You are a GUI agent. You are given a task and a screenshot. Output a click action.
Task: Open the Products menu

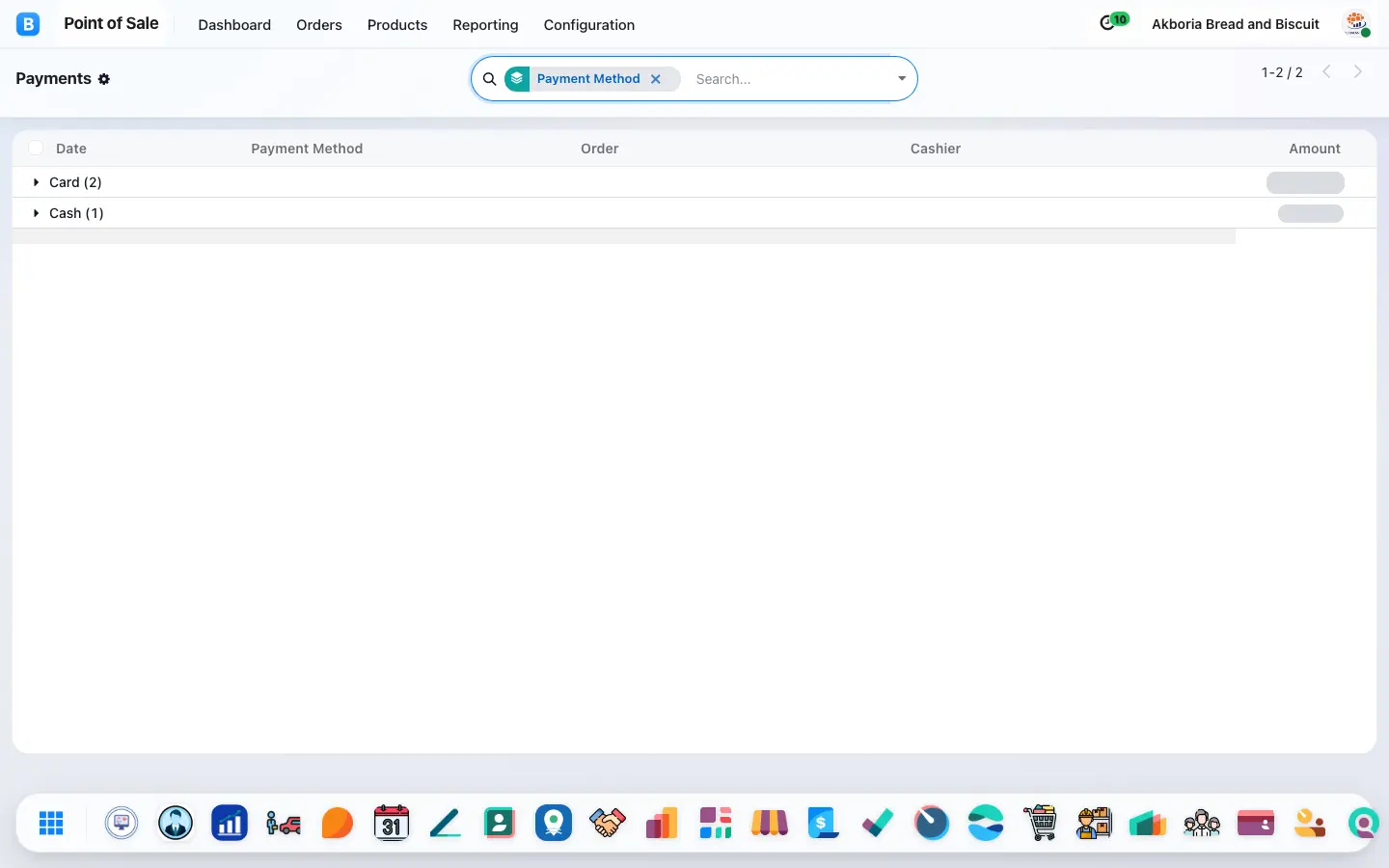coord(397,25)
